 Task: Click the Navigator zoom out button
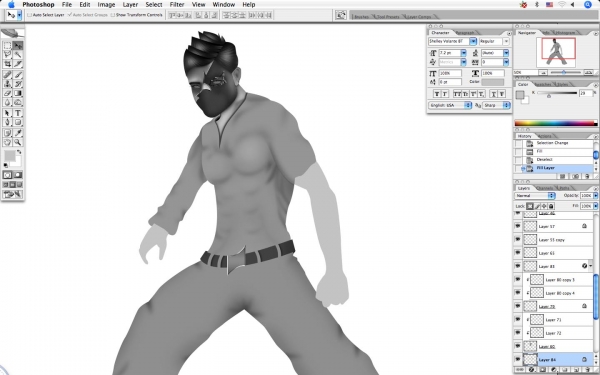tap(543, 72)
